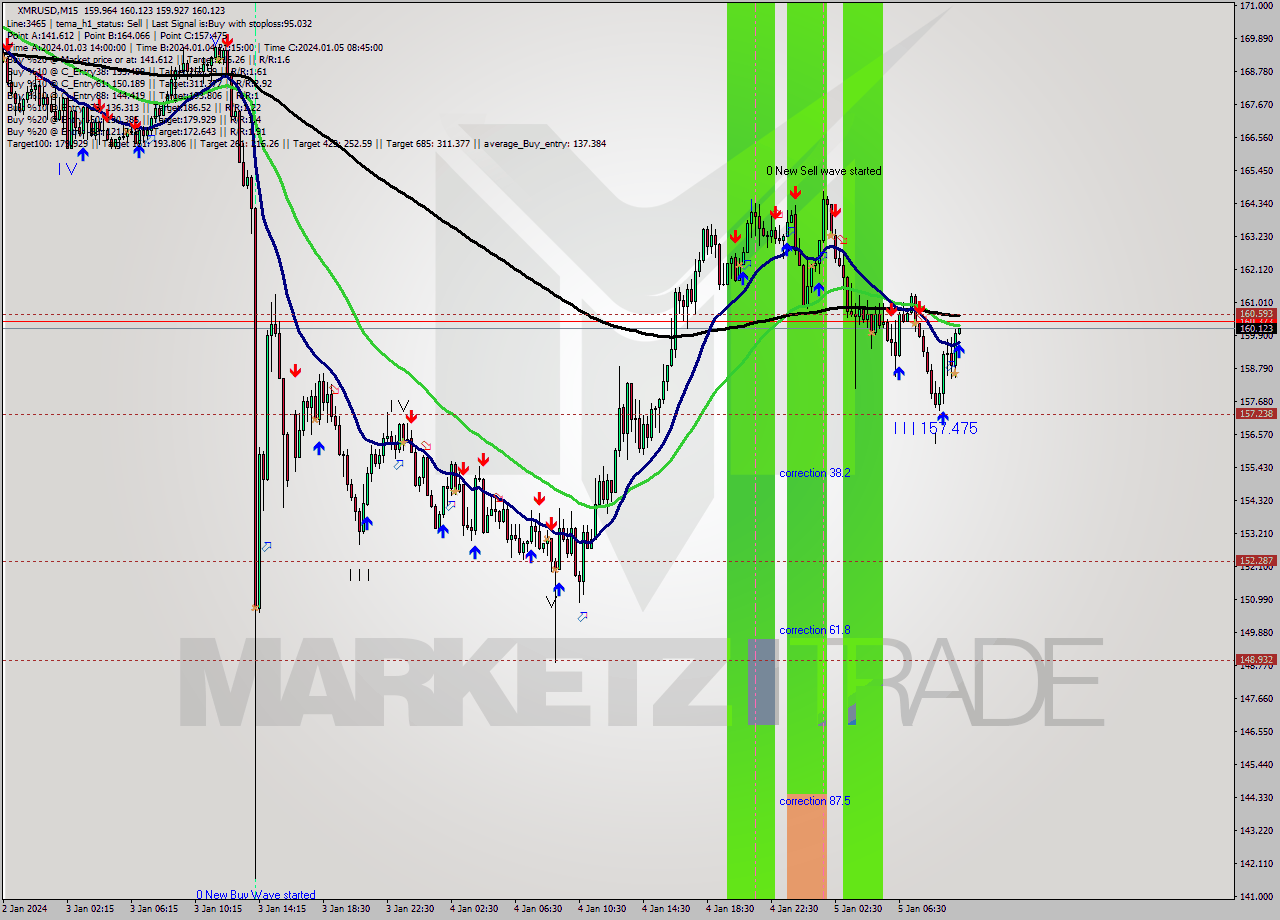Click the red 152.287 price level tag
The width and height of the screenshot is (1280, 920).
click(x=1256, y=561)
